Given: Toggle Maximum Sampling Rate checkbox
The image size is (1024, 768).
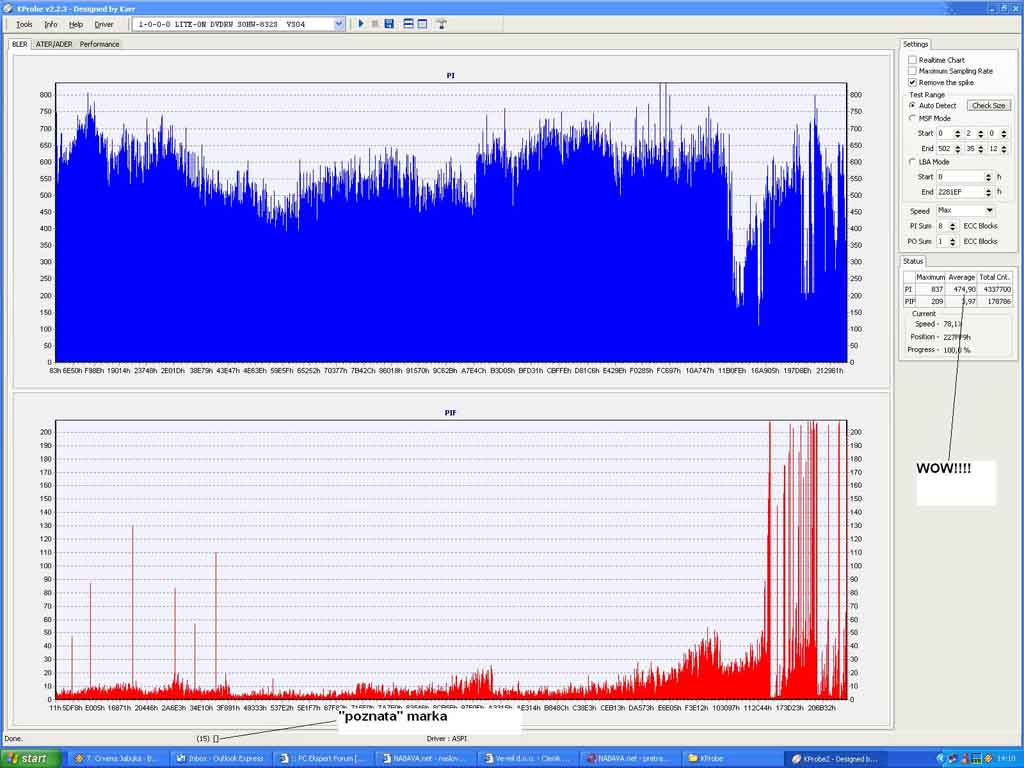Looking at the screenshot, I should [x=912, y=71].
